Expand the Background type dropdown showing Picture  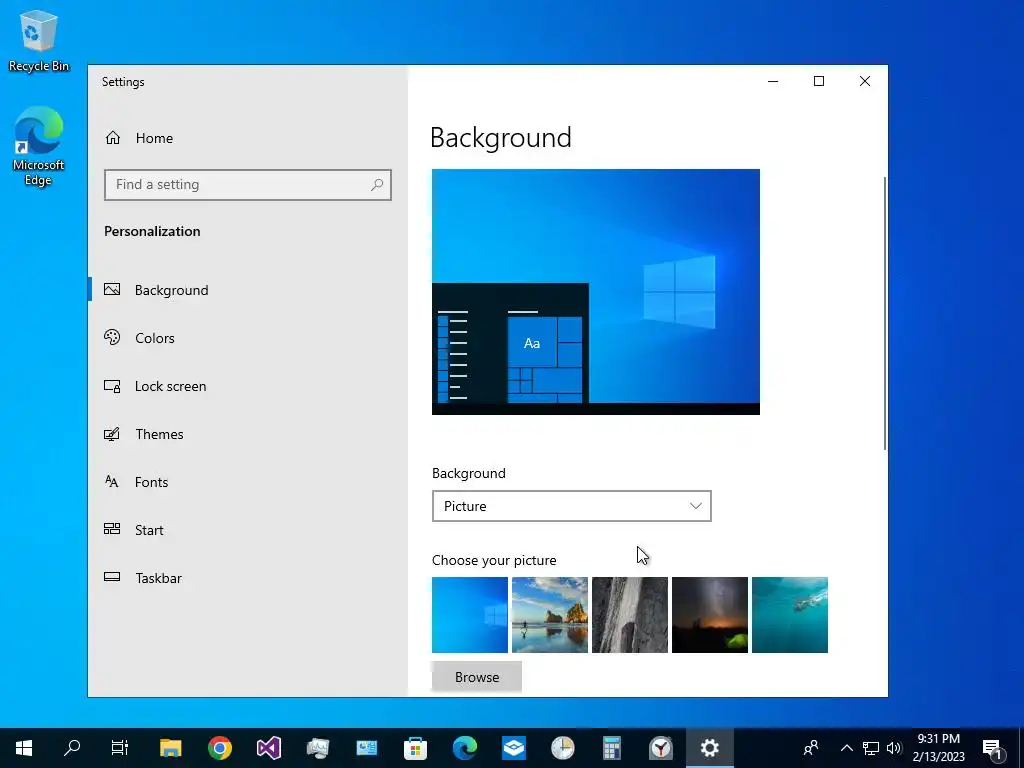pos(571,506)
